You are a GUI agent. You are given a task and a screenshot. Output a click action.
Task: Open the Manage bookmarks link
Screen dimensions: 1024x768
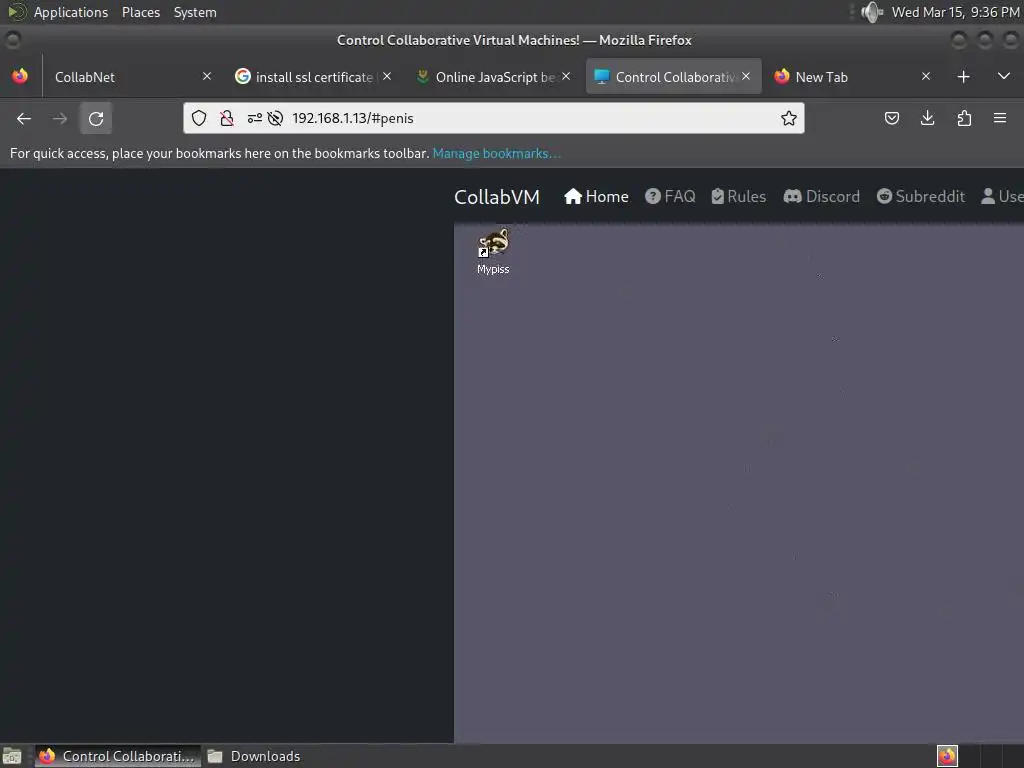pos(496,153)
